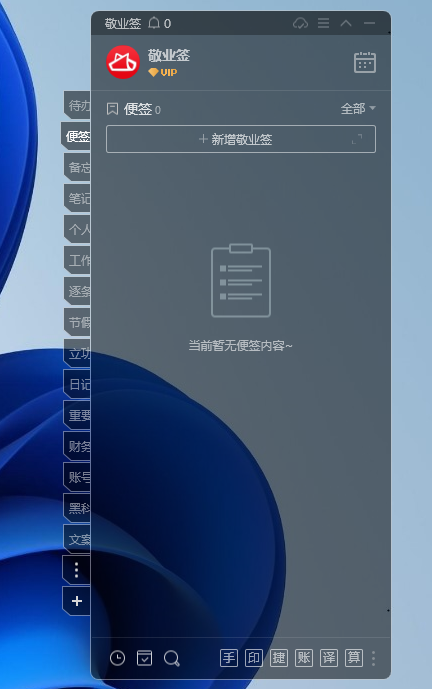Open the clock reminder icon in the bottom bar

(x=117, y=658)
